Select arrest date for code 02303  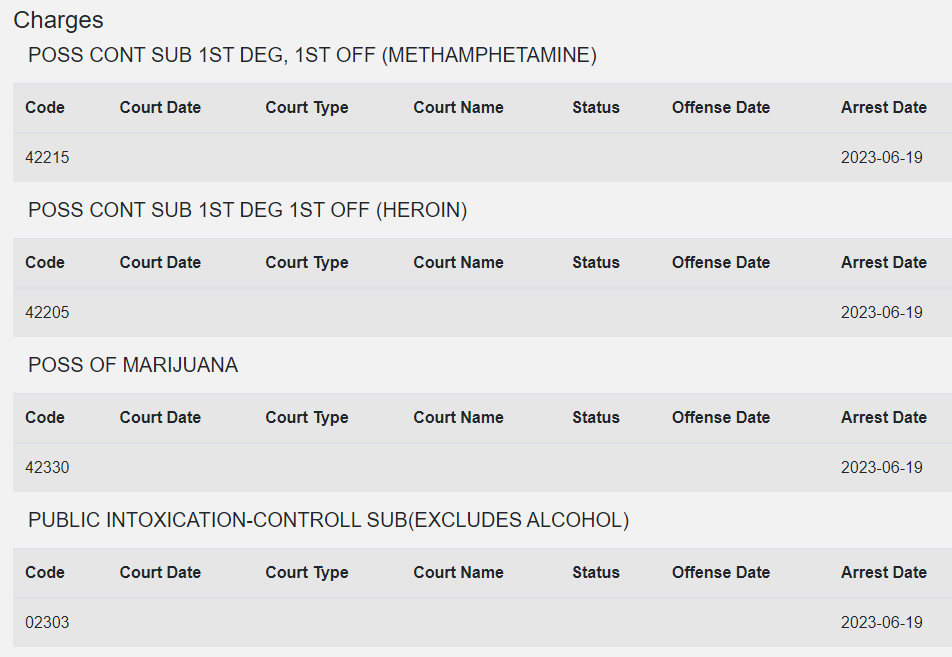[882, 622]
